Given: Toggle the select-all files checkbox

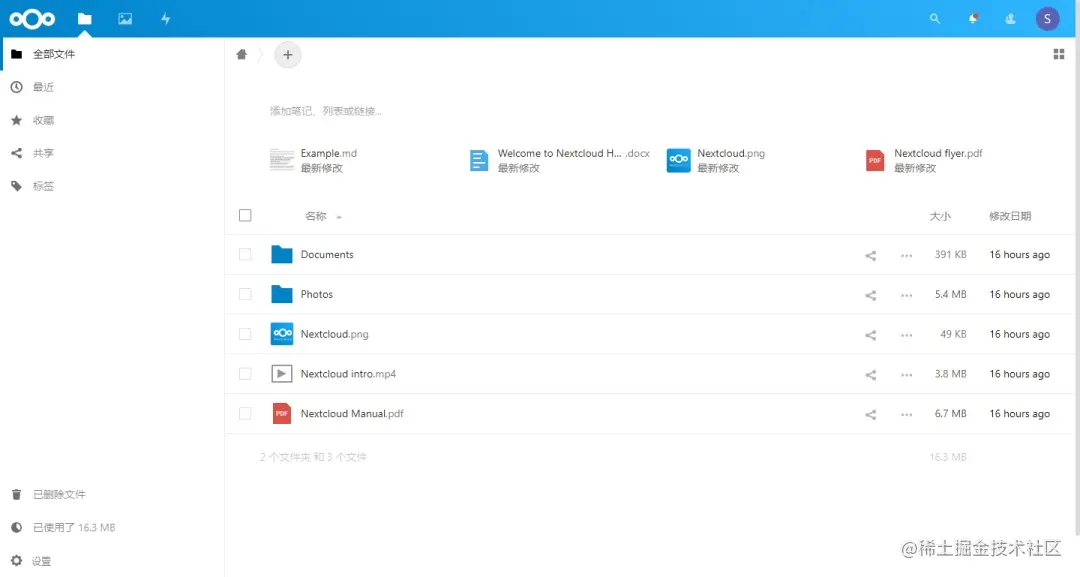Looking at the screenshot, I should 245,216.
